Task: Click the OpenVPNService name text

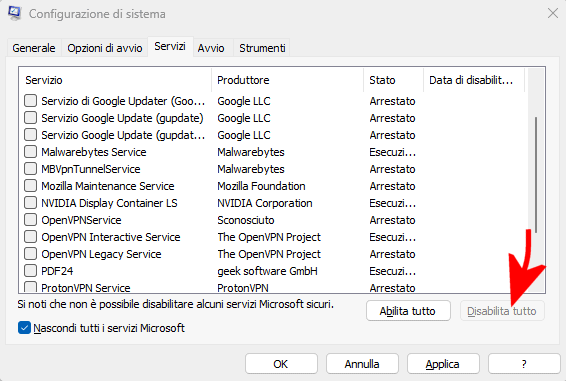Action: pyautogui.click(x=81, y=220)
